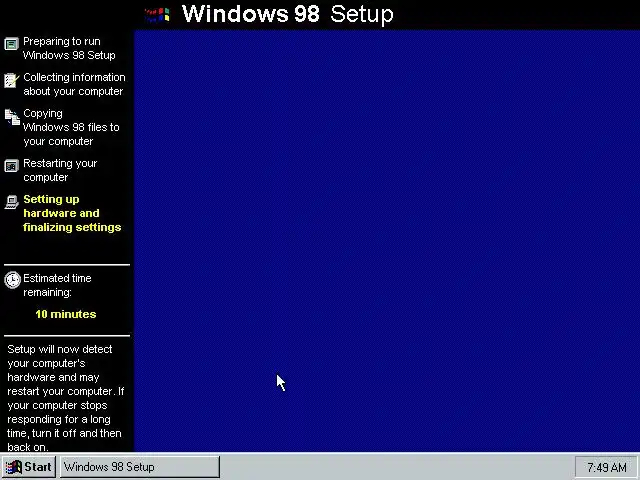The image size is (640, 480).
Task: Click the Windows flag logo in header
Action: coord(157,15)
